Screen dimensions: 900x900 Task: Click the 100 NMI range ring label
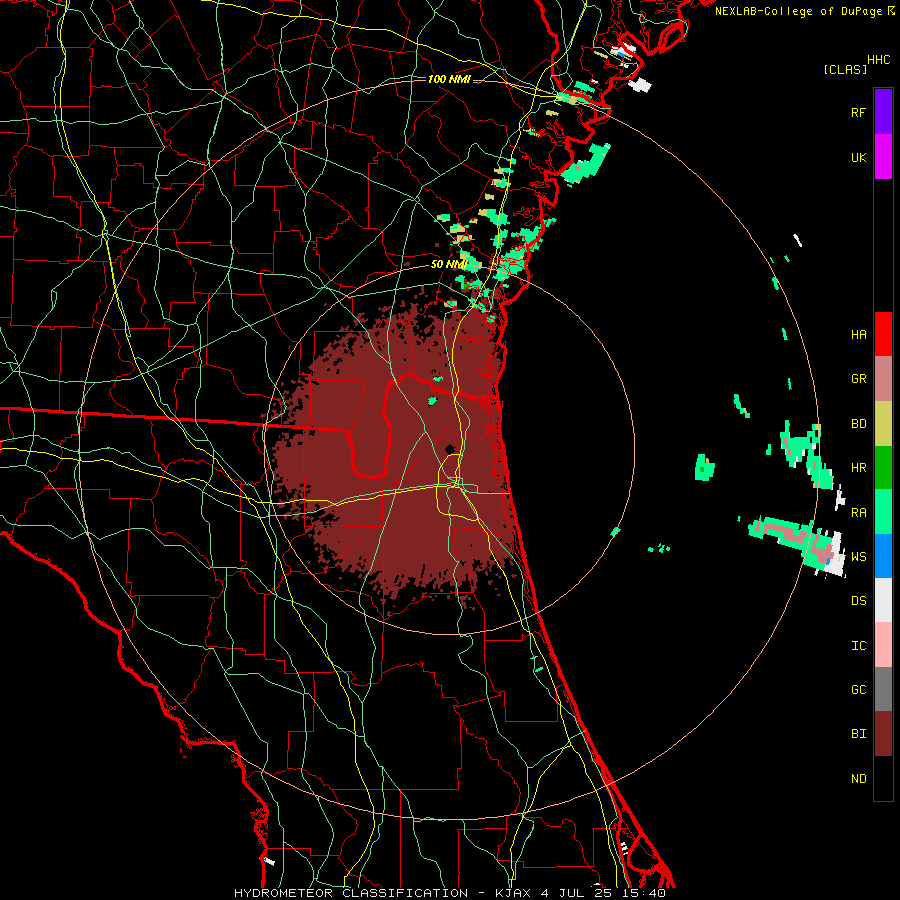coord(449,79)
